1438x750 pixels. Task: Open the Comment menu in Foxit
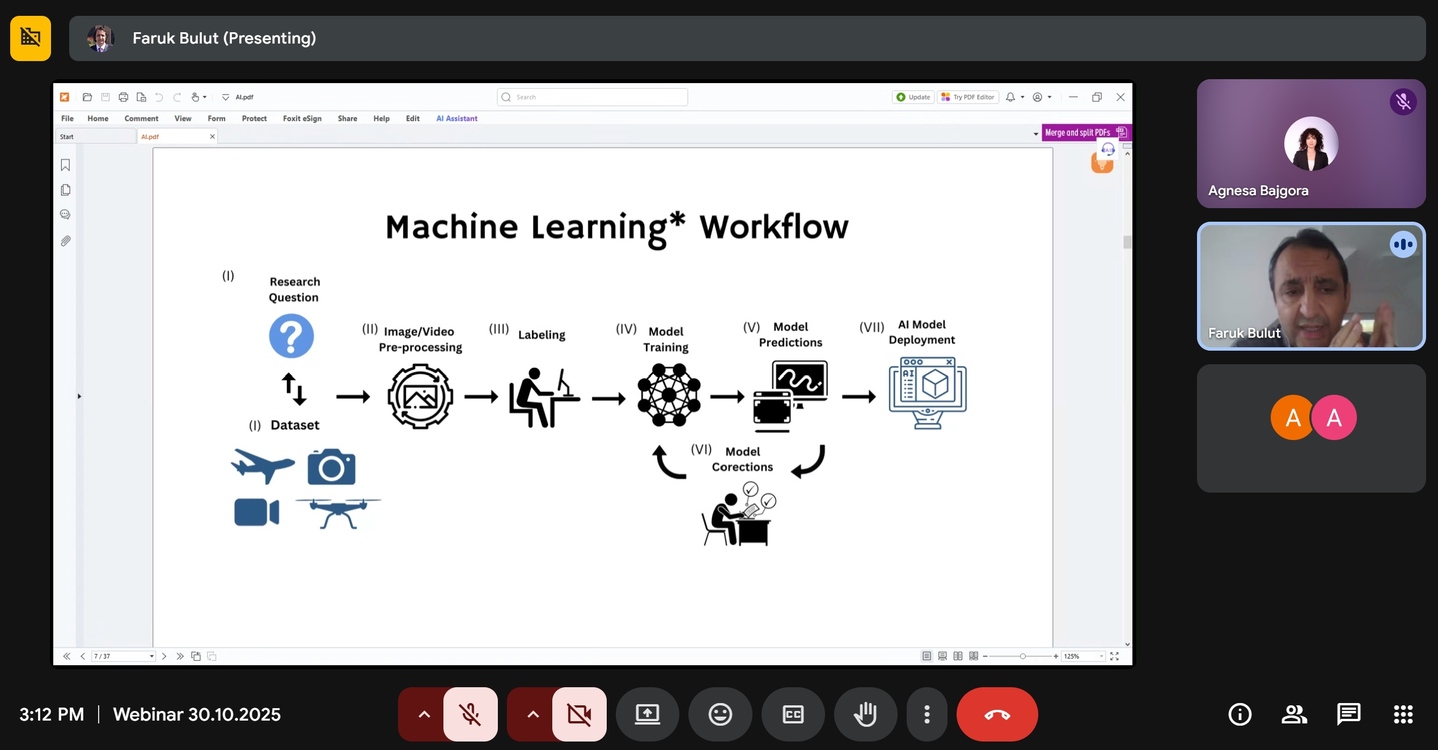click(x=141, y=118)
